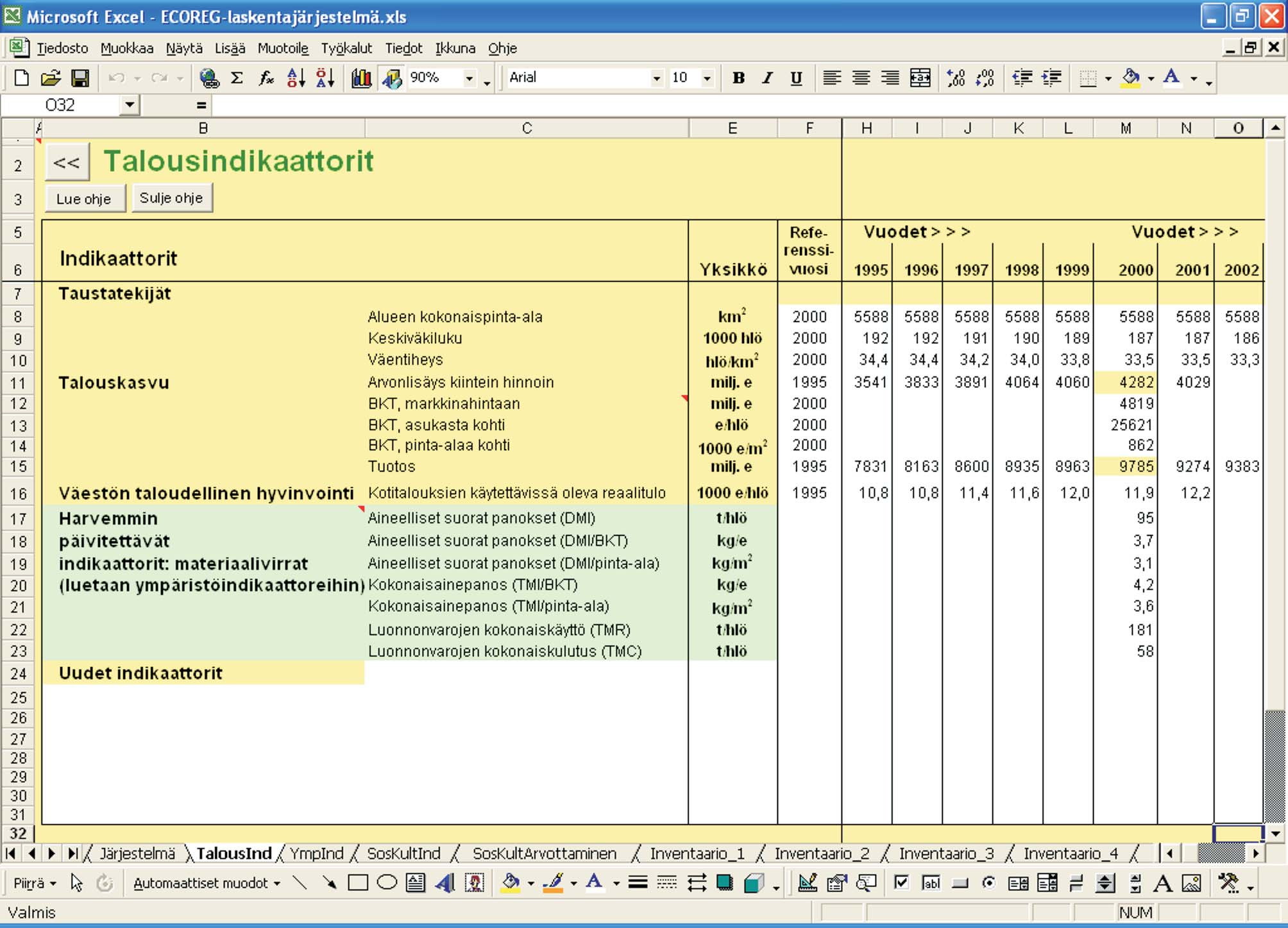Select the column C header
Viewport: 1288px width, 928px height.
click(x=527, y=128)
